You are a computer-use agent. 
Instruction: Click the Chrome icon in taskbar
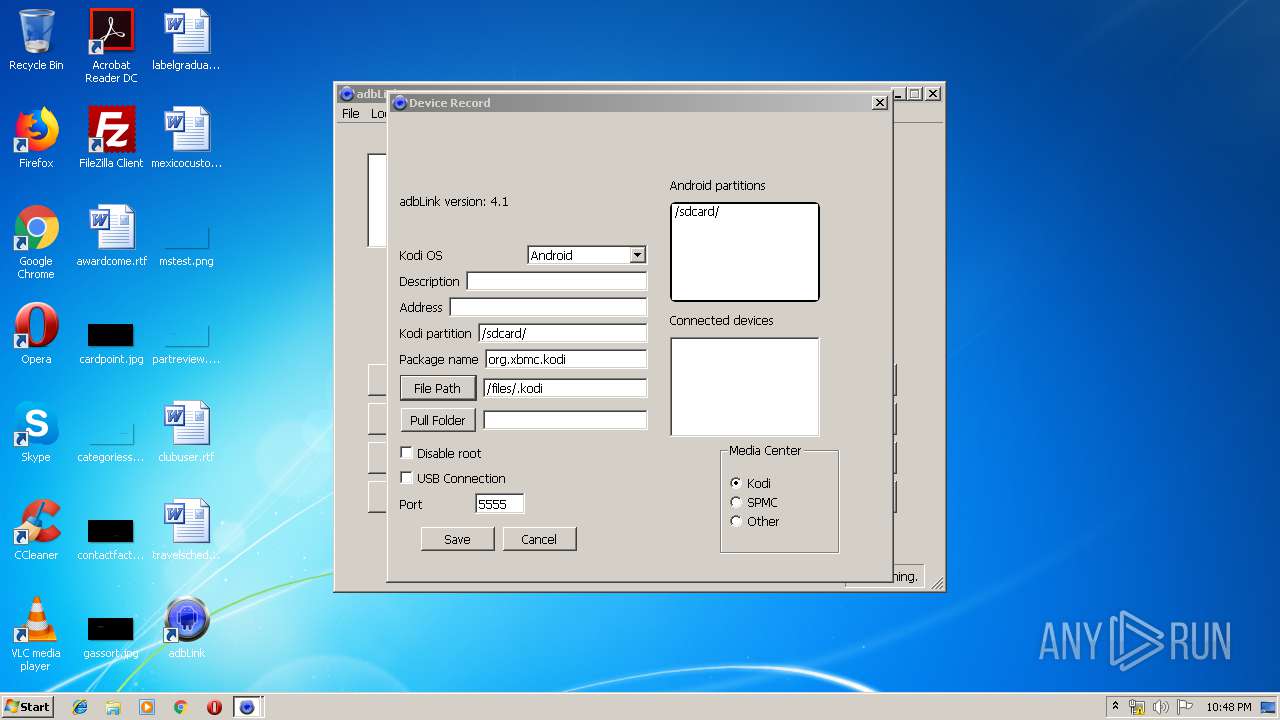[x=180, y=707]
